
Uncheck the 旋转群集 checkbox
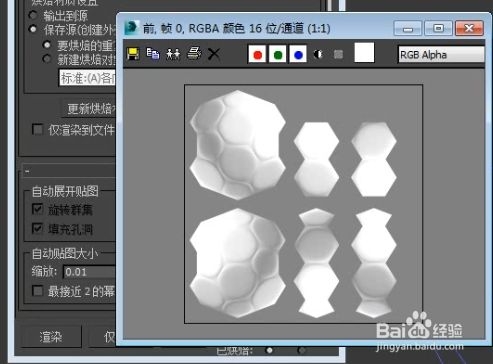pos(38,209)
